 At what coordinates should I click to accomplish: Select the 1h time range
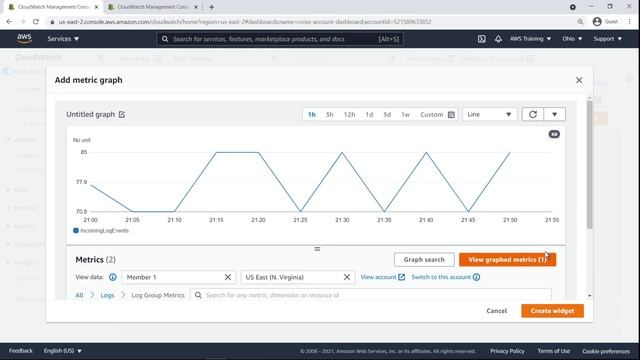tap(312, 115)
